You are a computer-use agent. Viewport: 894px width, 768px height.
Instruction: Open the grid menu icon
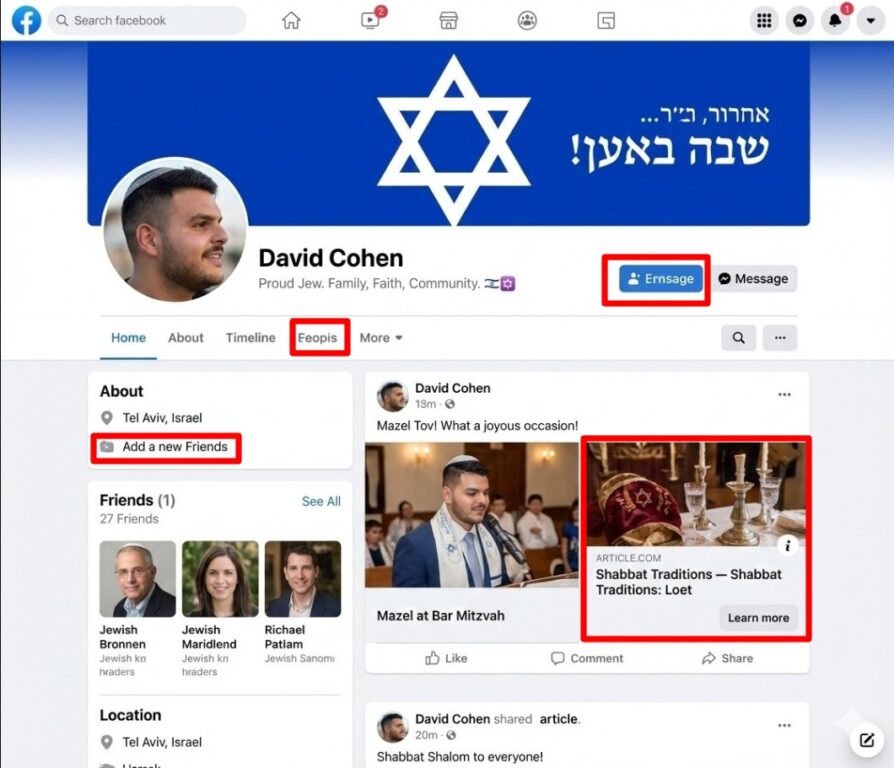(764, 21)
